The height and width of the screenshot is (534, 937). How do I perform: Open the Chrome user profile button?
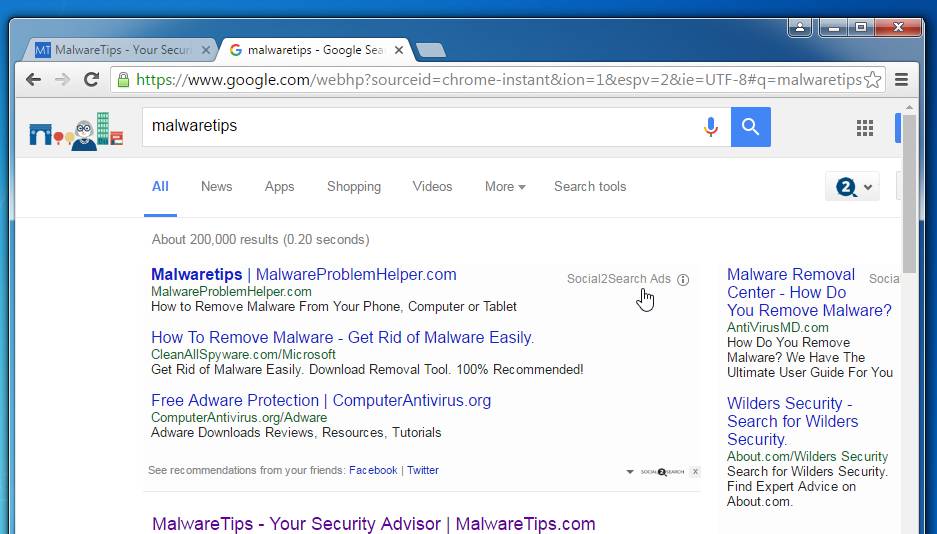(x=800, y=27)
